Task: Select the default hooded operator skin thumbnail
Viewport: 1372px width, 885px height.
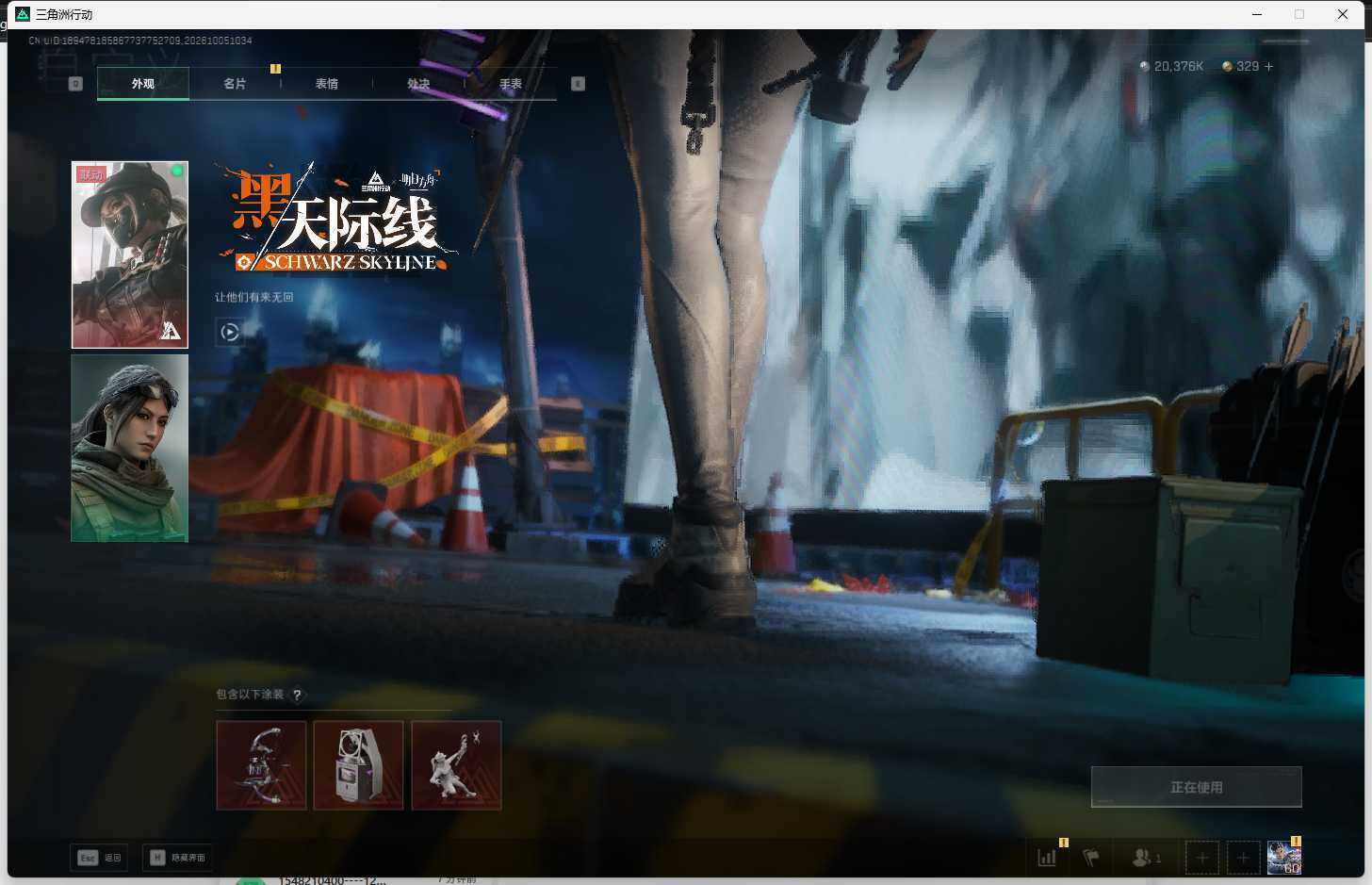Action: pyautogui.click(x=130, y=448)
